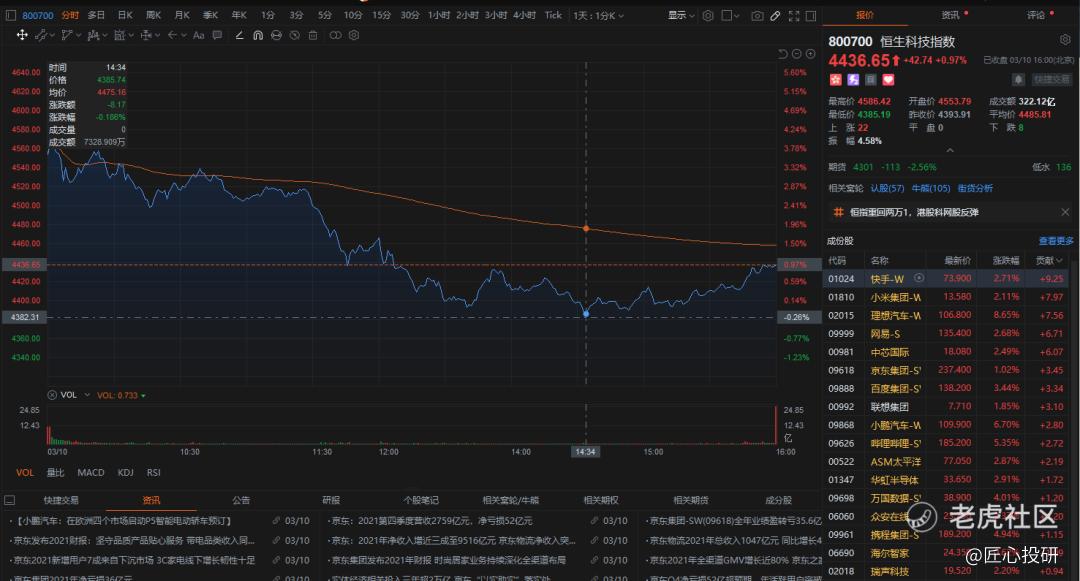
Task: Open the 1天:1分K period dropdown
Action: point(598,15)
